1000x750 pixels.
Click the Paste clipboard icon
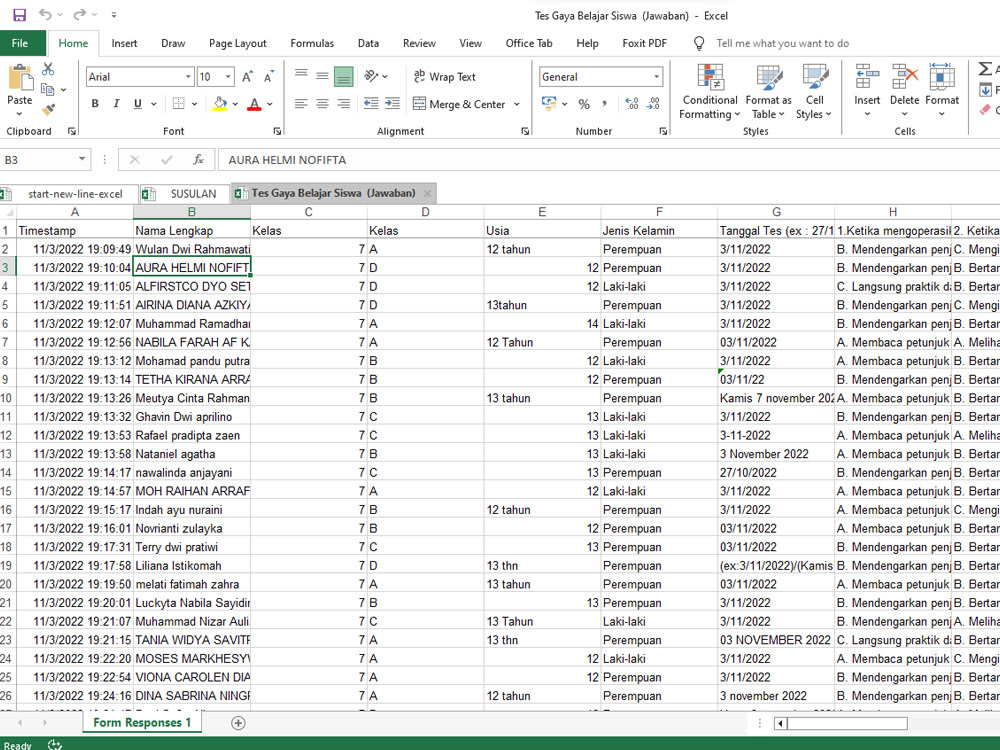coord(20,78)
